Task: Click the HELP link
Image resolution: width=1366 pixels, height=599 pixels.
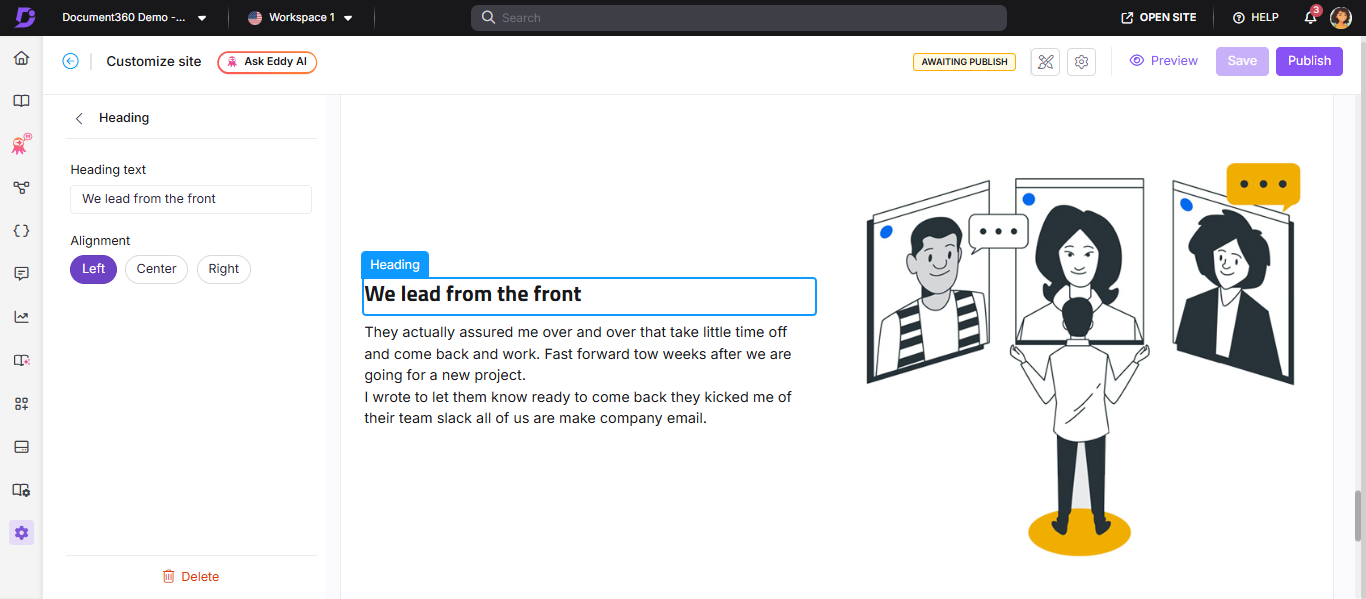Action: [x=1255, y=18]
